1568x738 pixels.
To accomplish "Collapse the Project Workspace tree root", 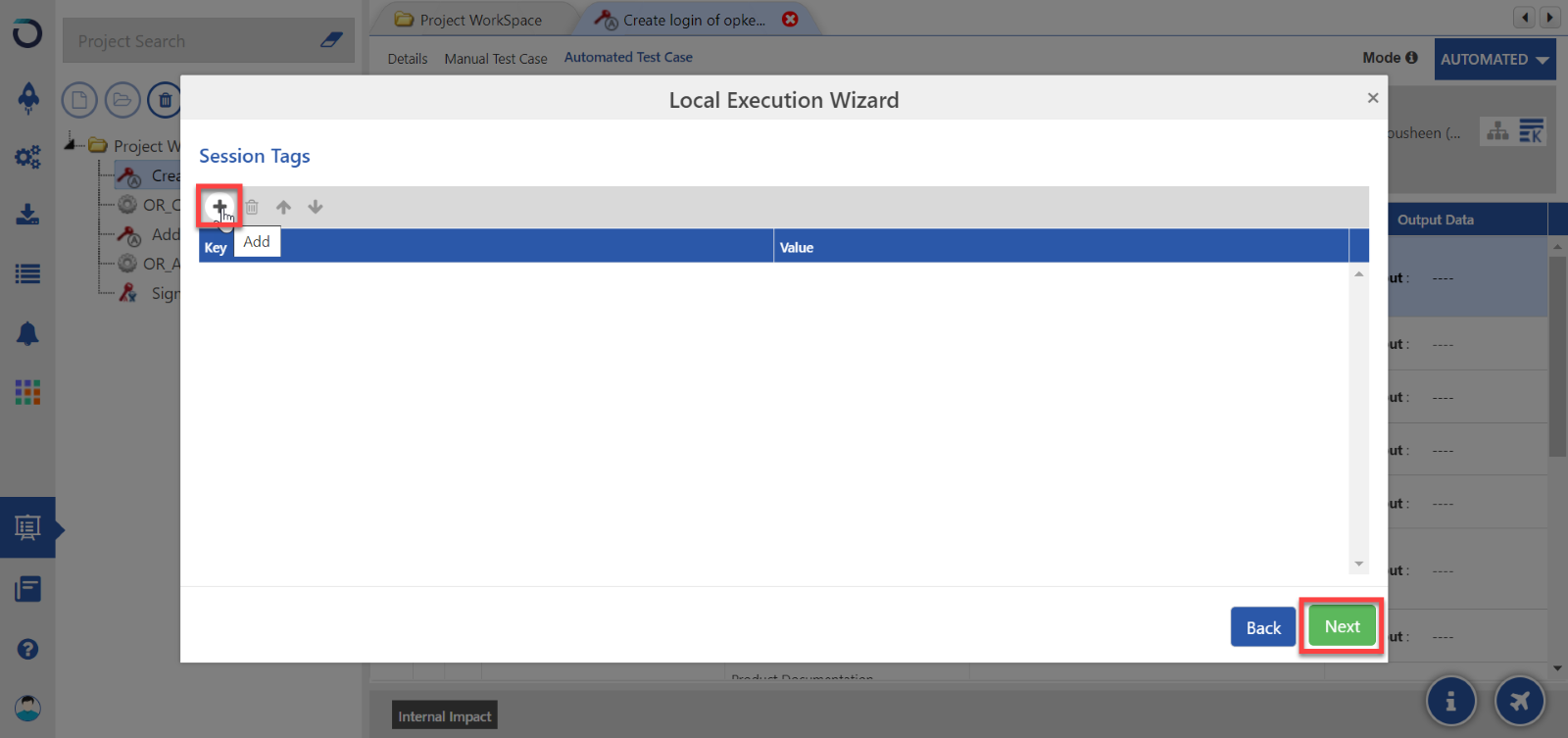I will pyautogui.click(x=71, y=144).
